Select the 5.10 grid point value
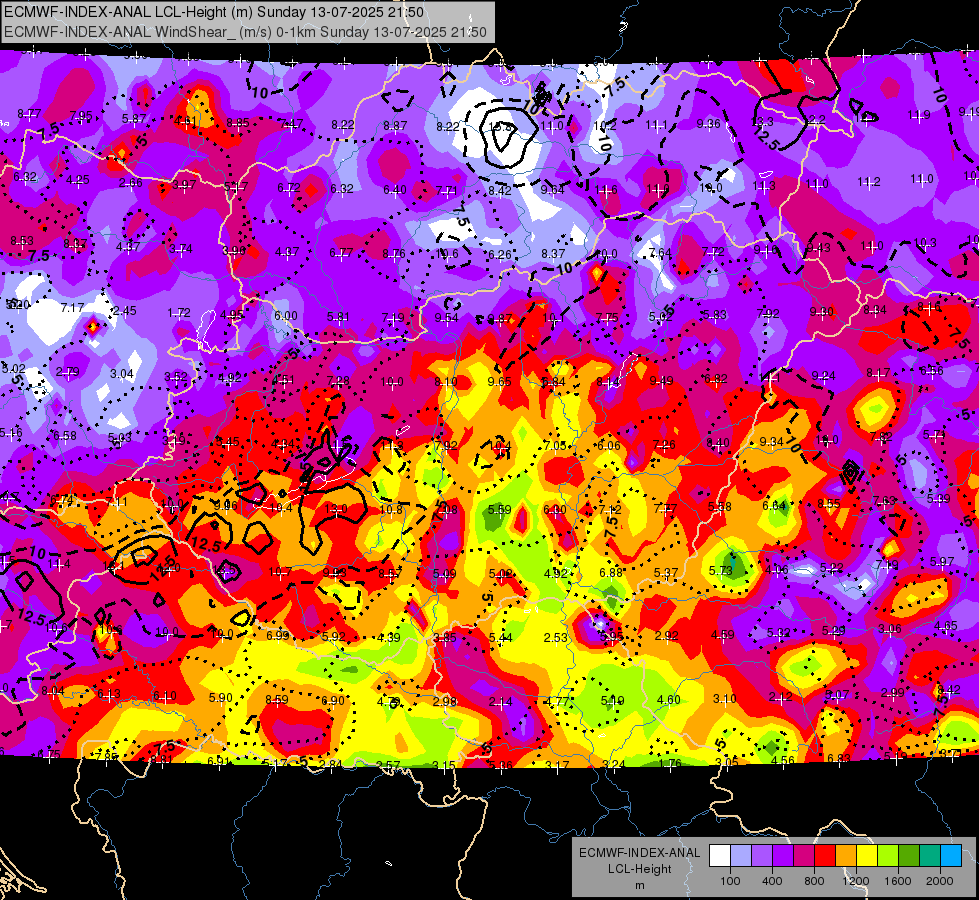 pos(612,701)
